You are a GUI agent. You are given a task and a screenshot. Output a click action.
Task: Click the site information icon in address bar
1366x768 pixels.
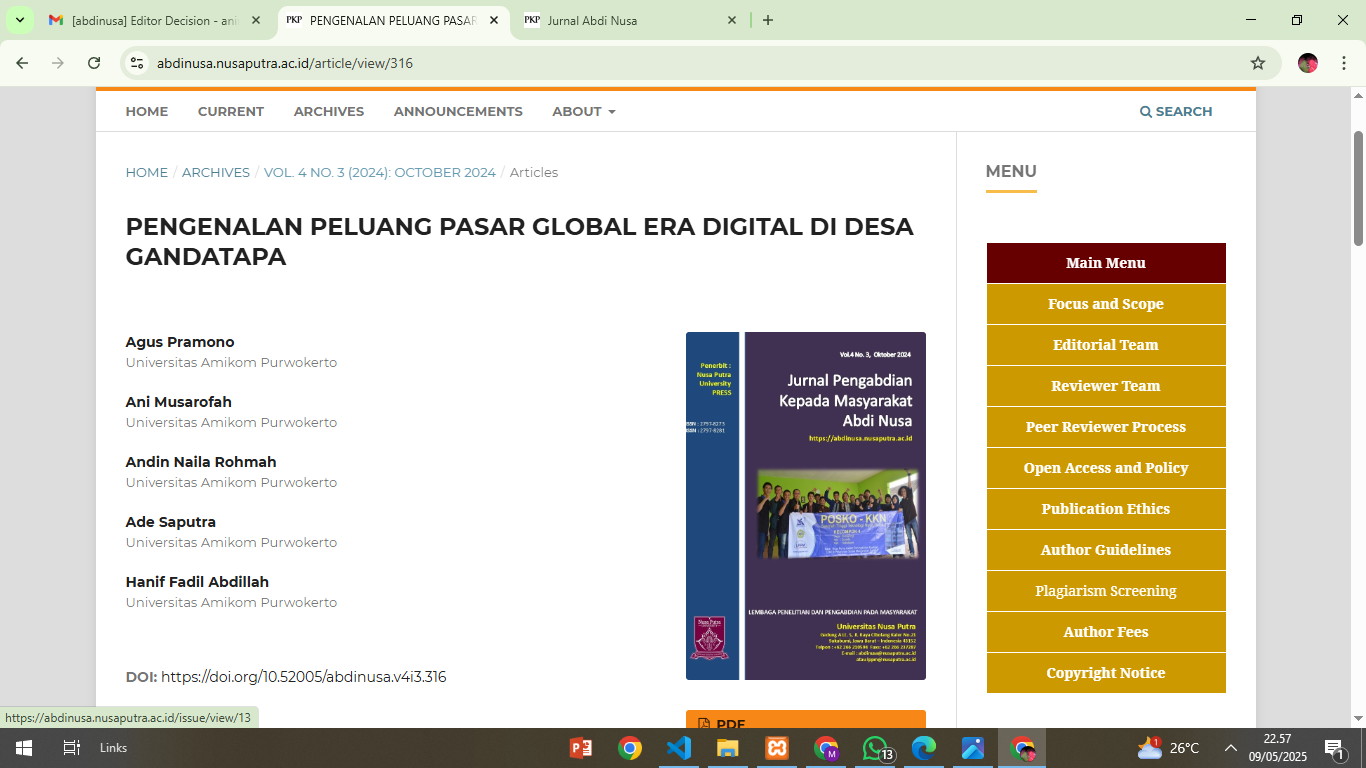(x=138, y=63)
